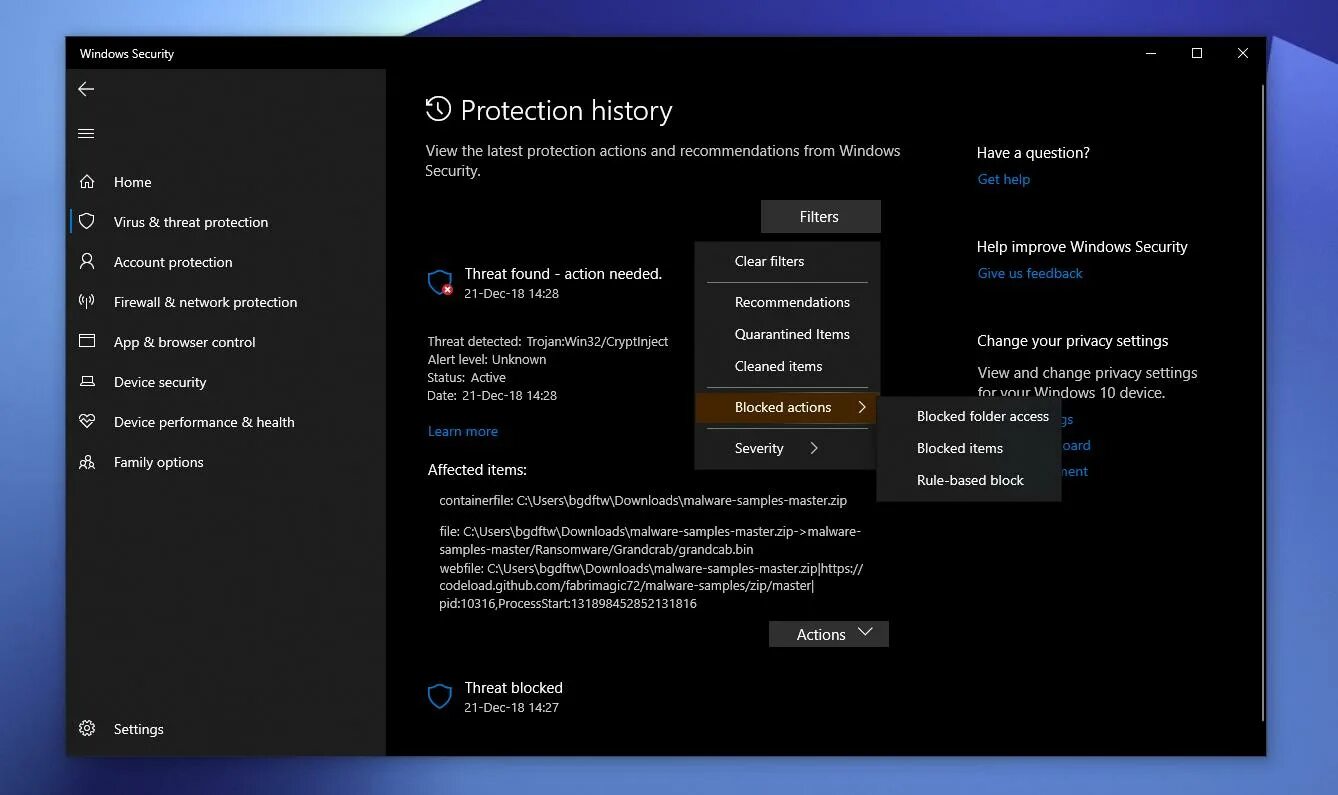Click the Threat found shield icon with red X
Image resolution: width=1338 pixels, height=795 pixels.
coord(440,283)
